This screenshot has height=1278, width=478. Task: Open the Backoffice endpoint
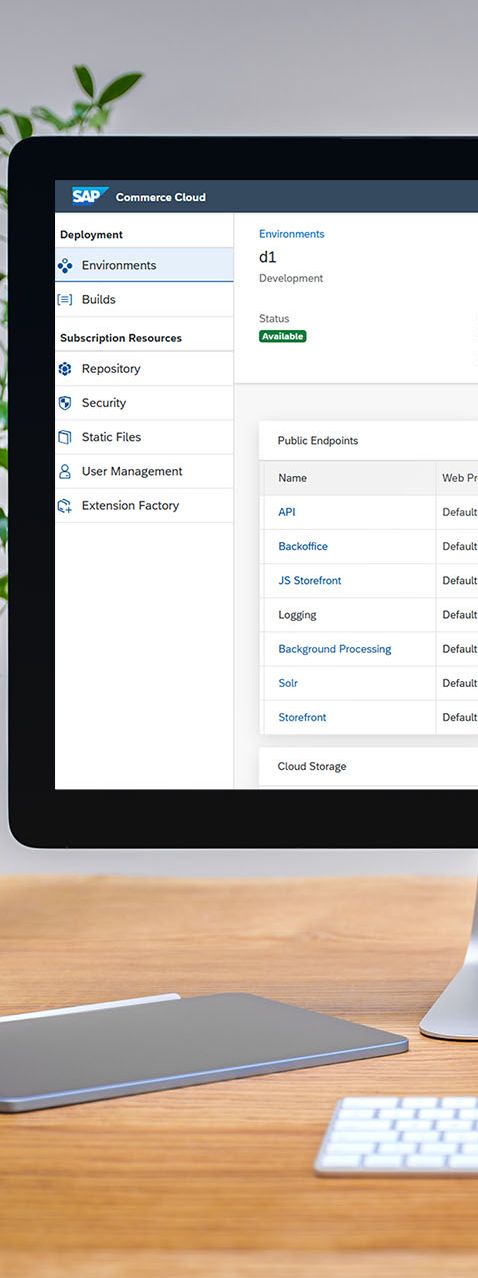pyautogui.click(x=303, y=546)
